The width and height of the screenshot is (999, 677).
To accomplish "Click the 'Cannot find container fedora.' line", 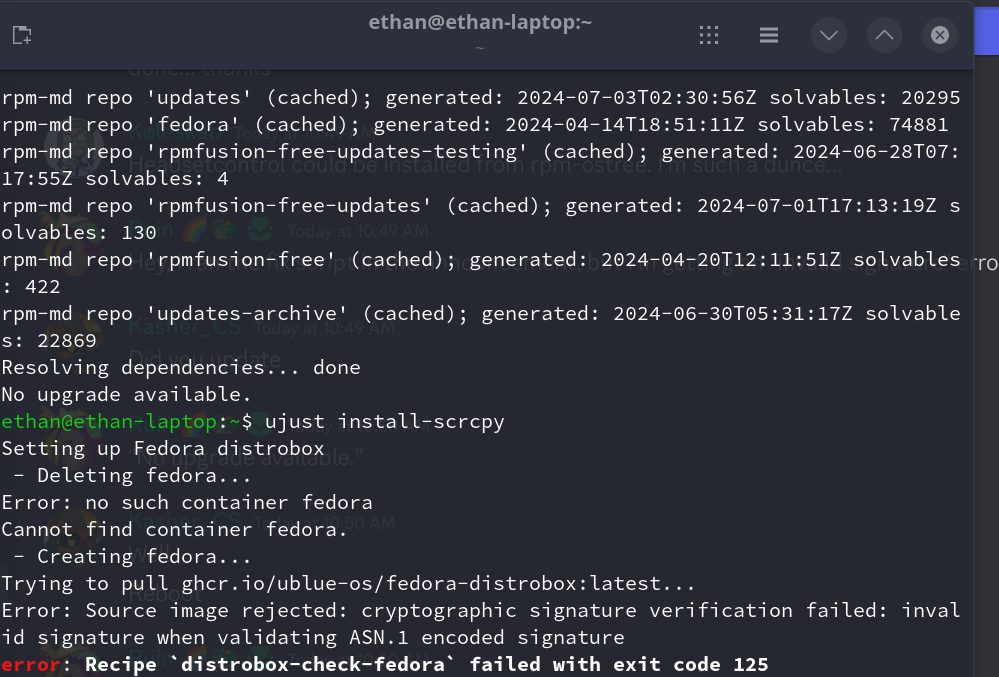I will coord(174,529).
